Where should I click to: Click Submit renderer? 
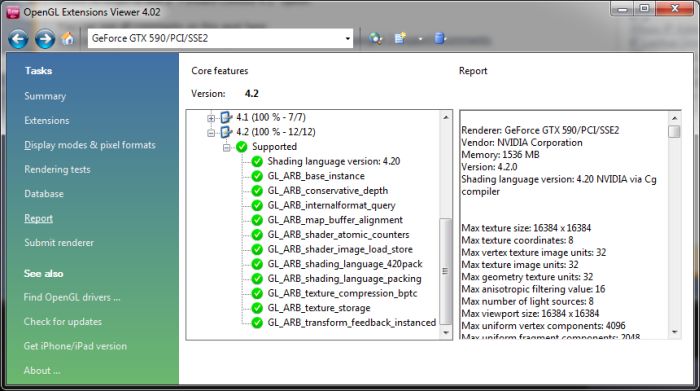point(59,243)
